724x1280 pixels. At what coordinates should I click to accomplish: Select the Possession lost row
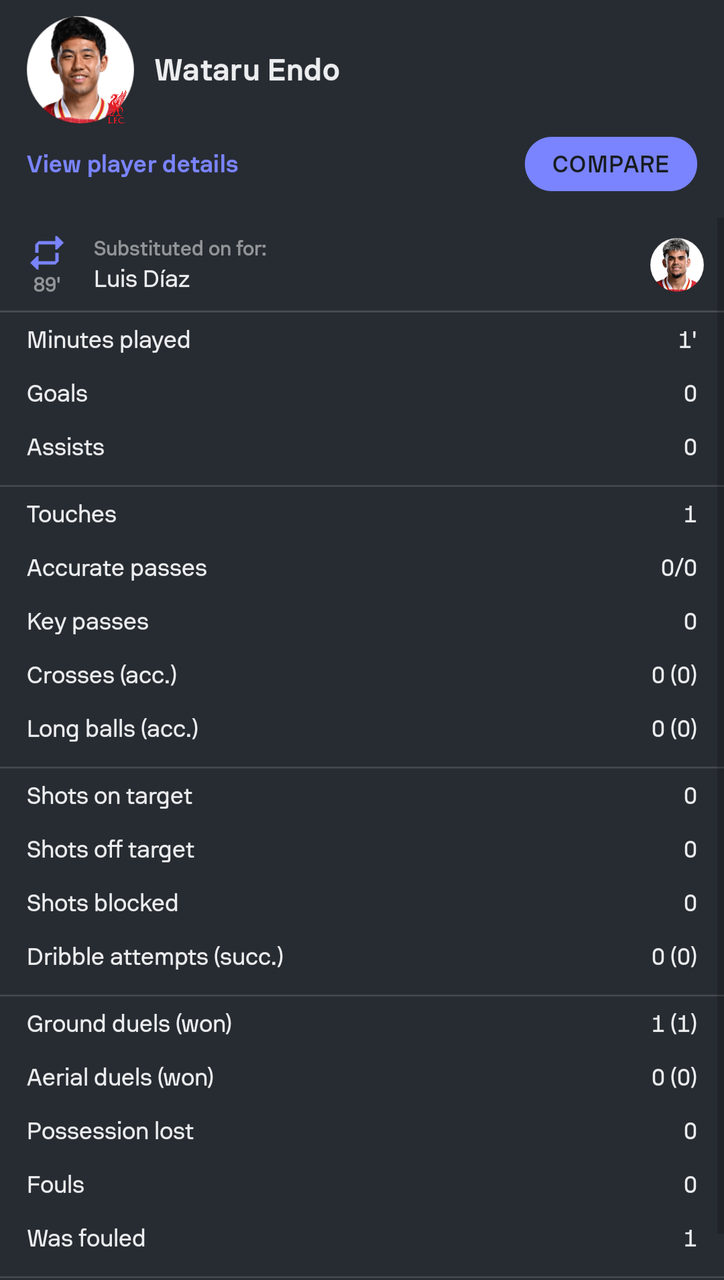361,1131
